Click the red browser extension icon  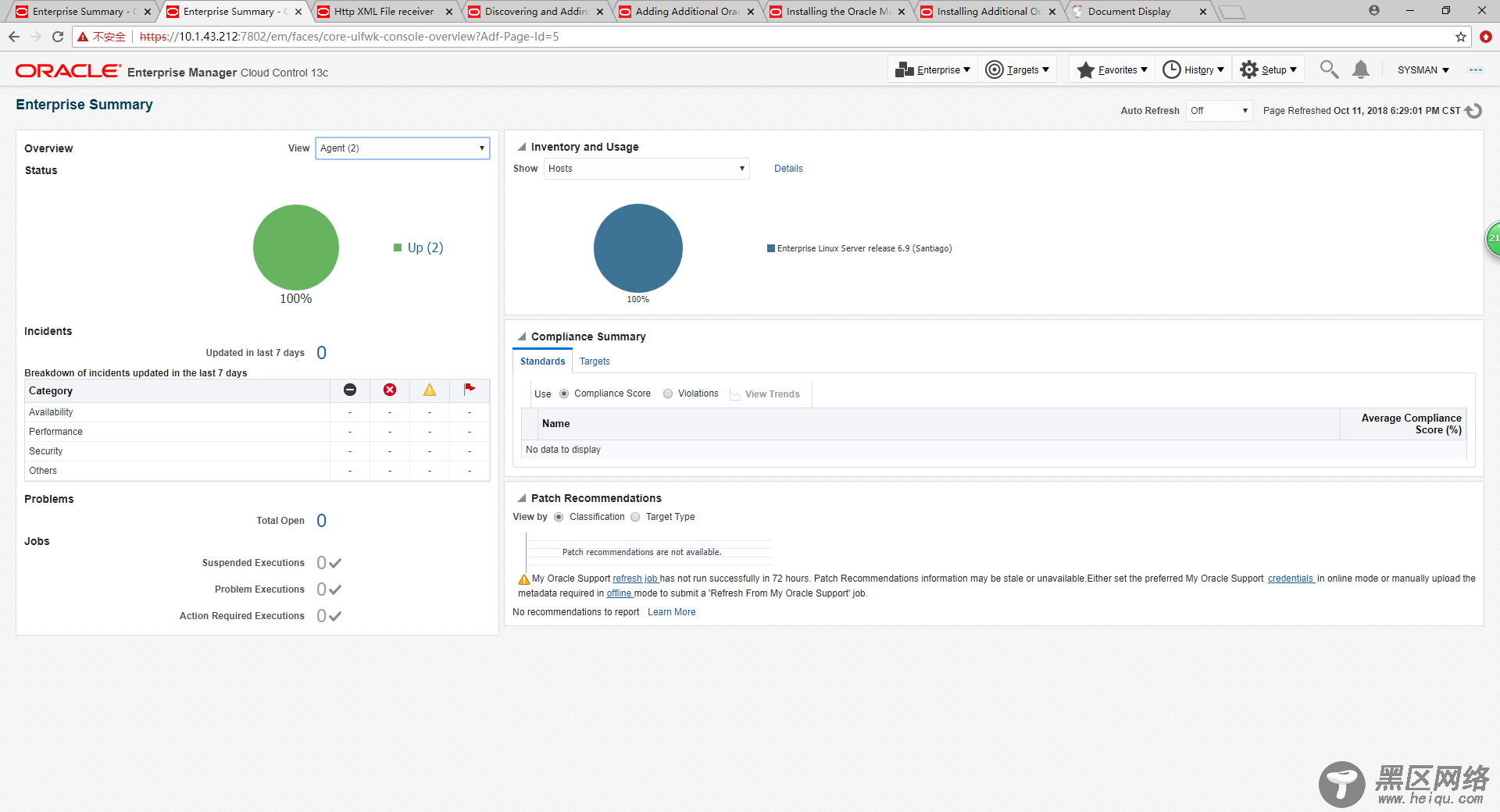coord(1486,37)
